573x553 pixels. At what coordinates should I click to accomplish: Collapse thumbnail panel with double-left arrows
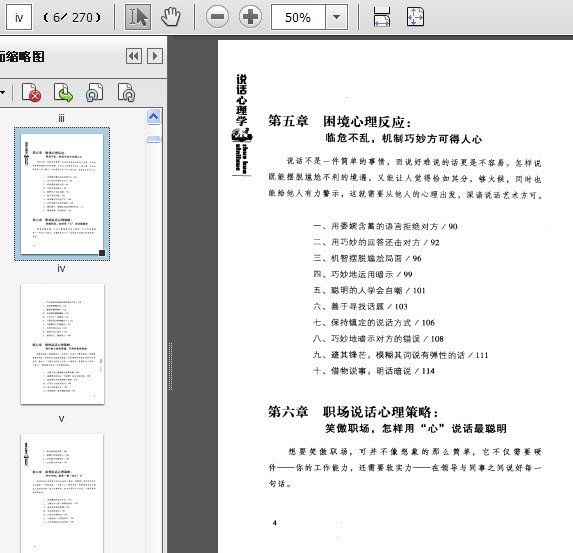[134, 56]
